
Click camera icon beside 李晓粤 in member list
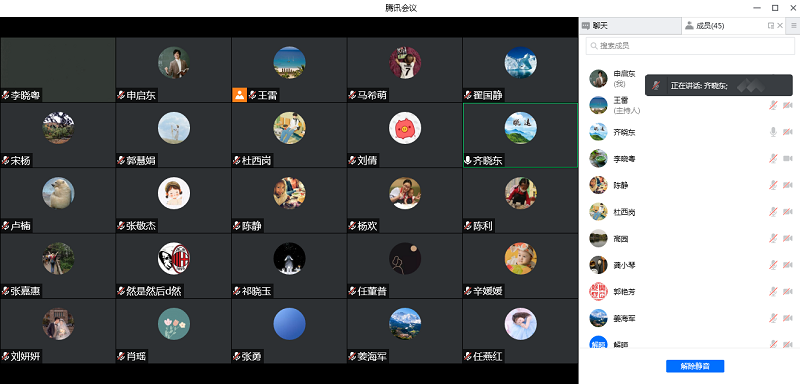[x=788, y=159]
